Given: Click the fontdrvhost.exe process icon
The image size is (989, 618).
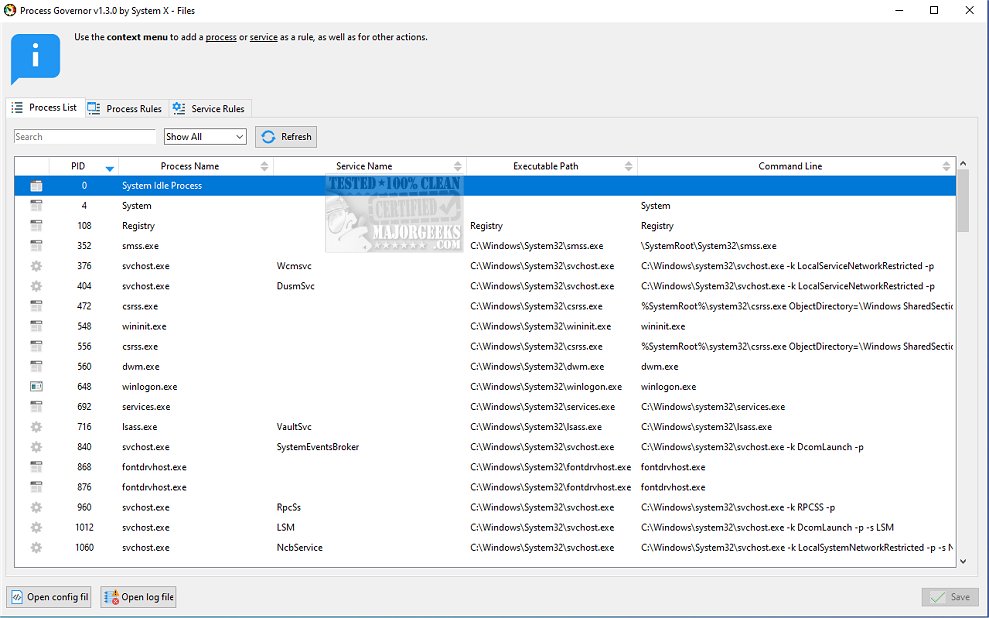Looking at the screenshot, I should coord(36,467).
